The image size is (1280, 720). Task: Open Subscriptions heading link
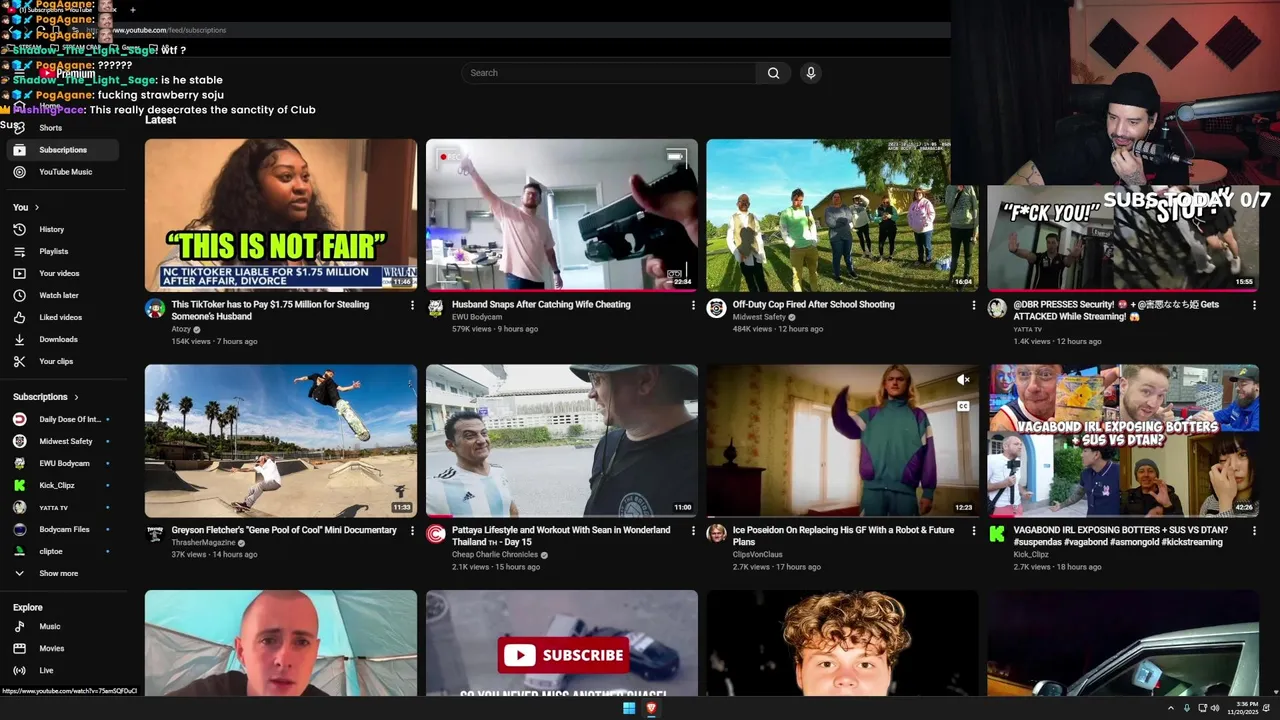46,397
